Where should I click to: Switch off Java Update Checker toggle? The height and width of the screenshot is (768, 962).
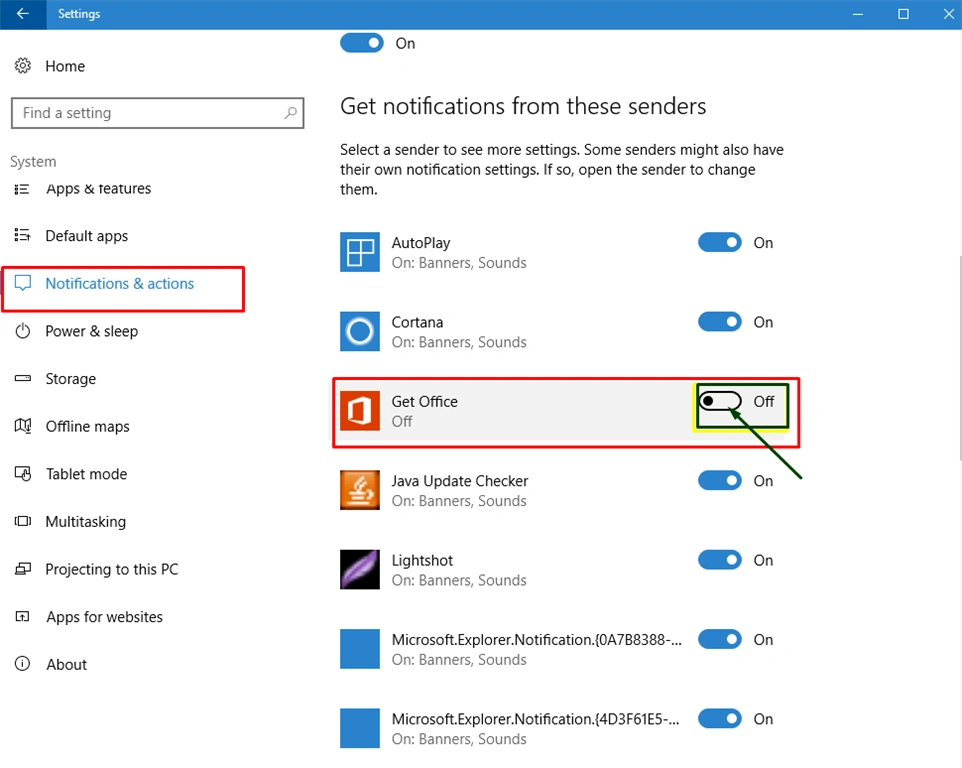pos(720,480)
